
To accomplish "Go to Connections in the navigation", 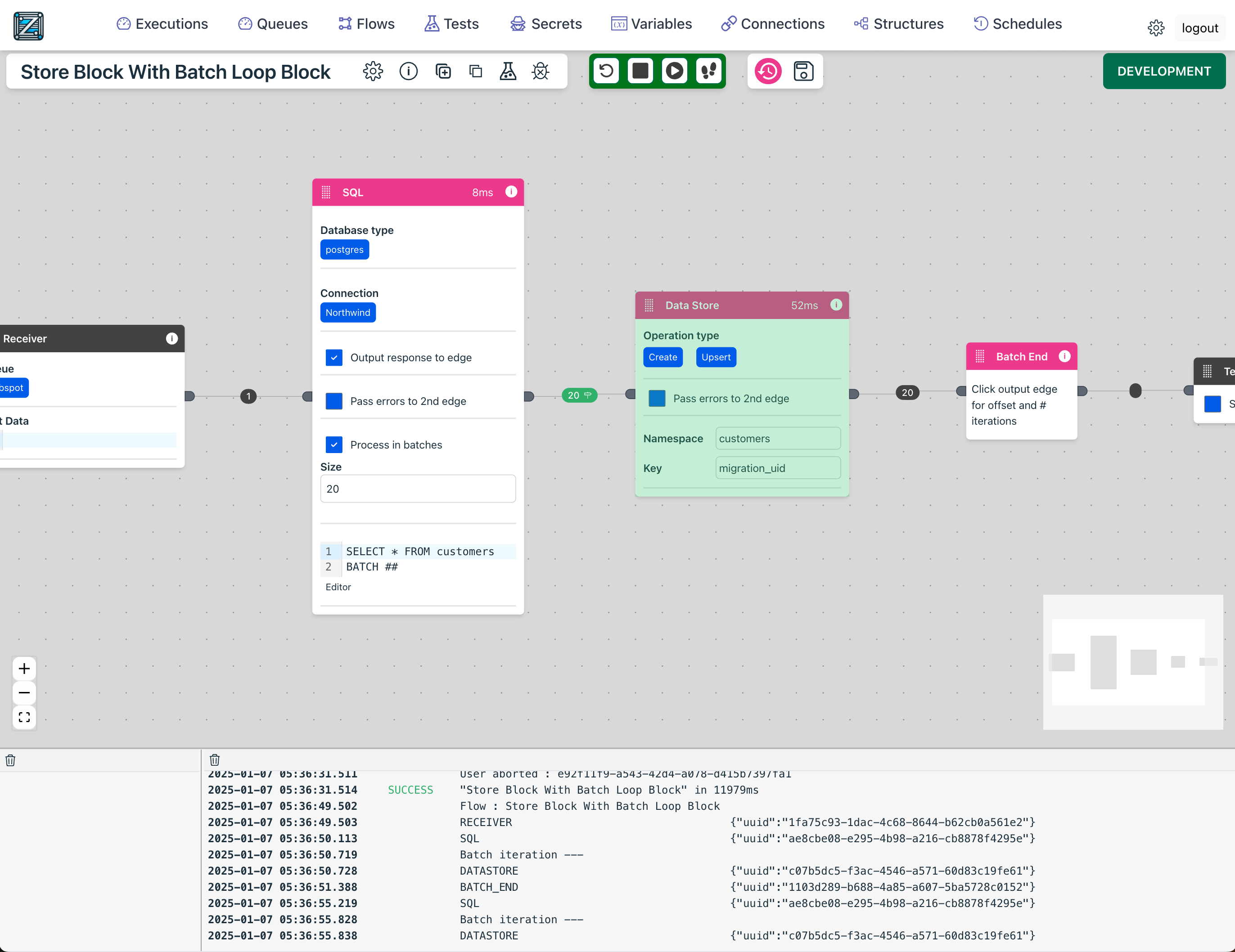I will tap(773, 24).
